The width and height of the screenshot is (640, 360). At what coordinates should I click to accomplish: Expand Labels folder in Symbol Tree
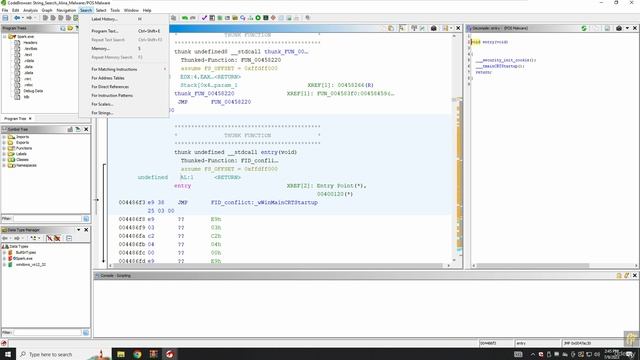(4, 154)
